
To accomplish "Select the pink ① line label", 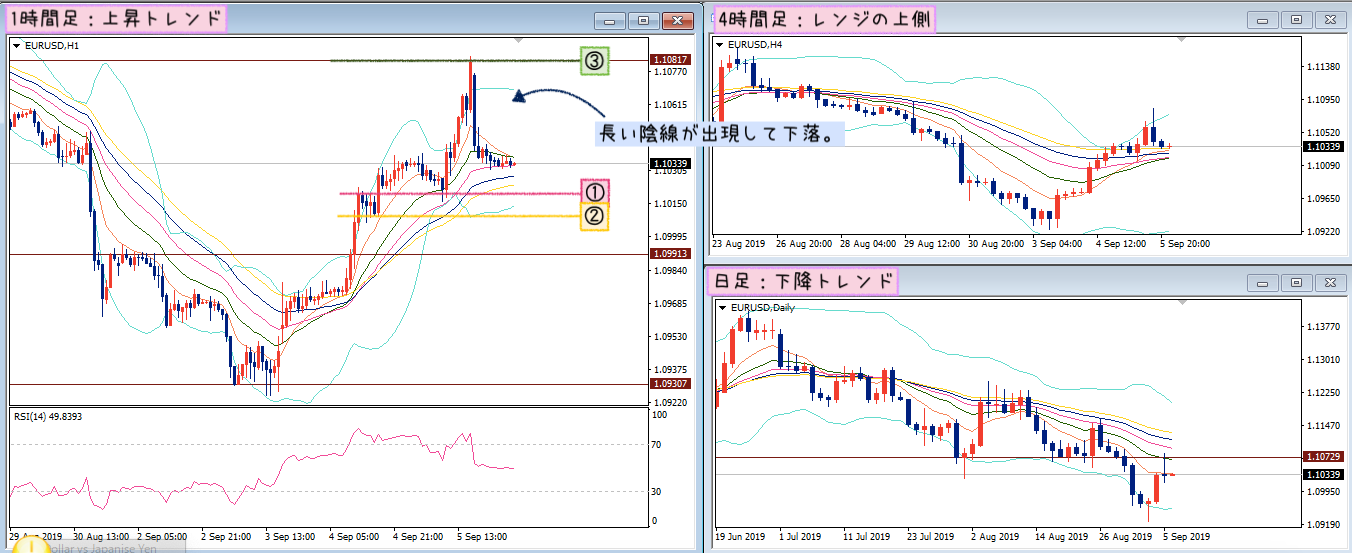I will tap(595, 193).
